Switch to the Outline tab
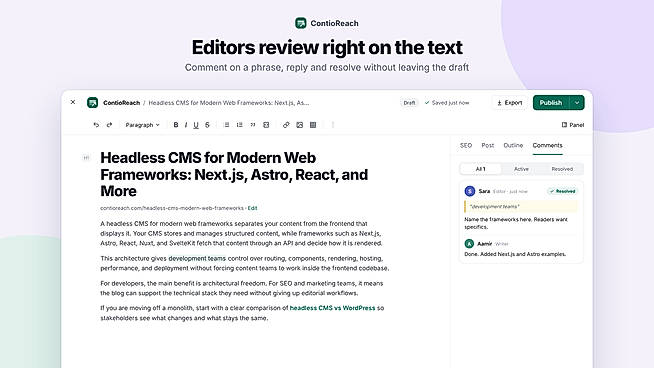This screenshot has height=368, width=654. coord(513,145)
